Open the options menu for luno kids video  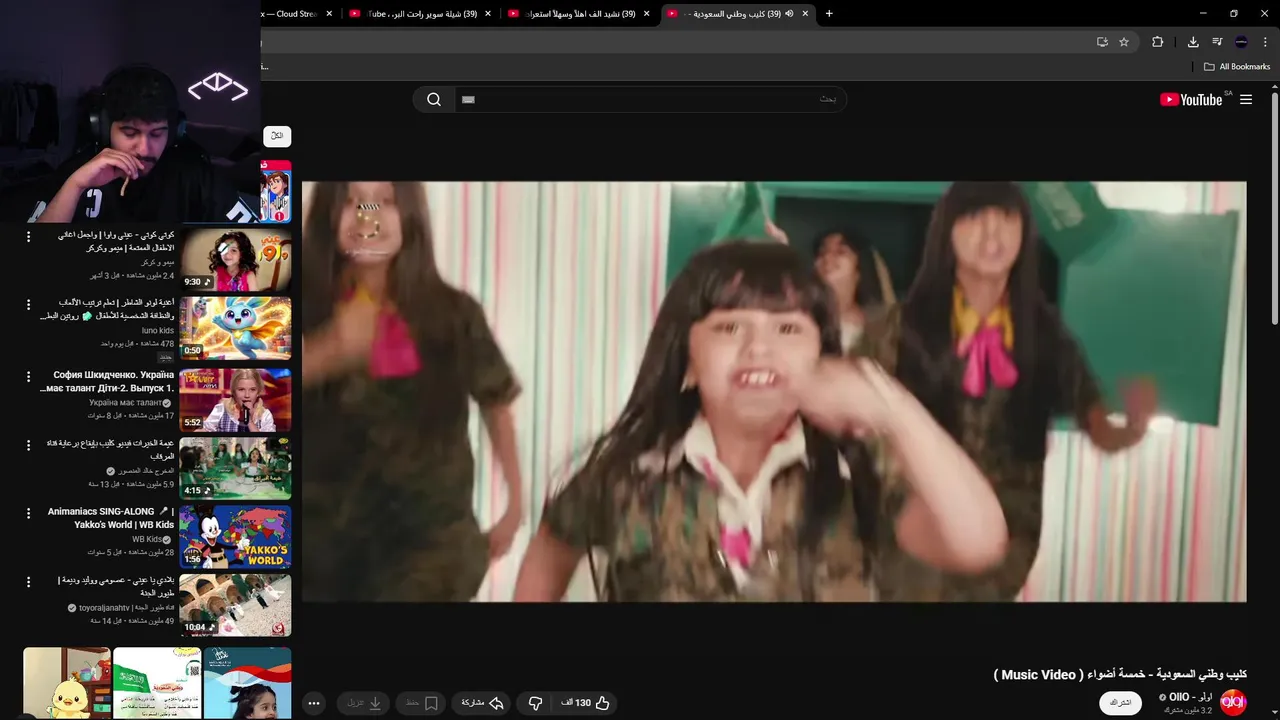pyautogui.click(x=28, y=304)
